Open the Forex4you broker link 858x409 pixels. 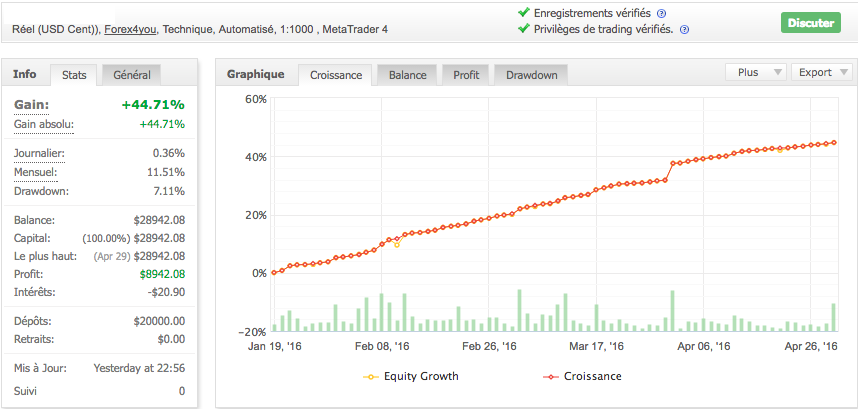click(131, 30)
